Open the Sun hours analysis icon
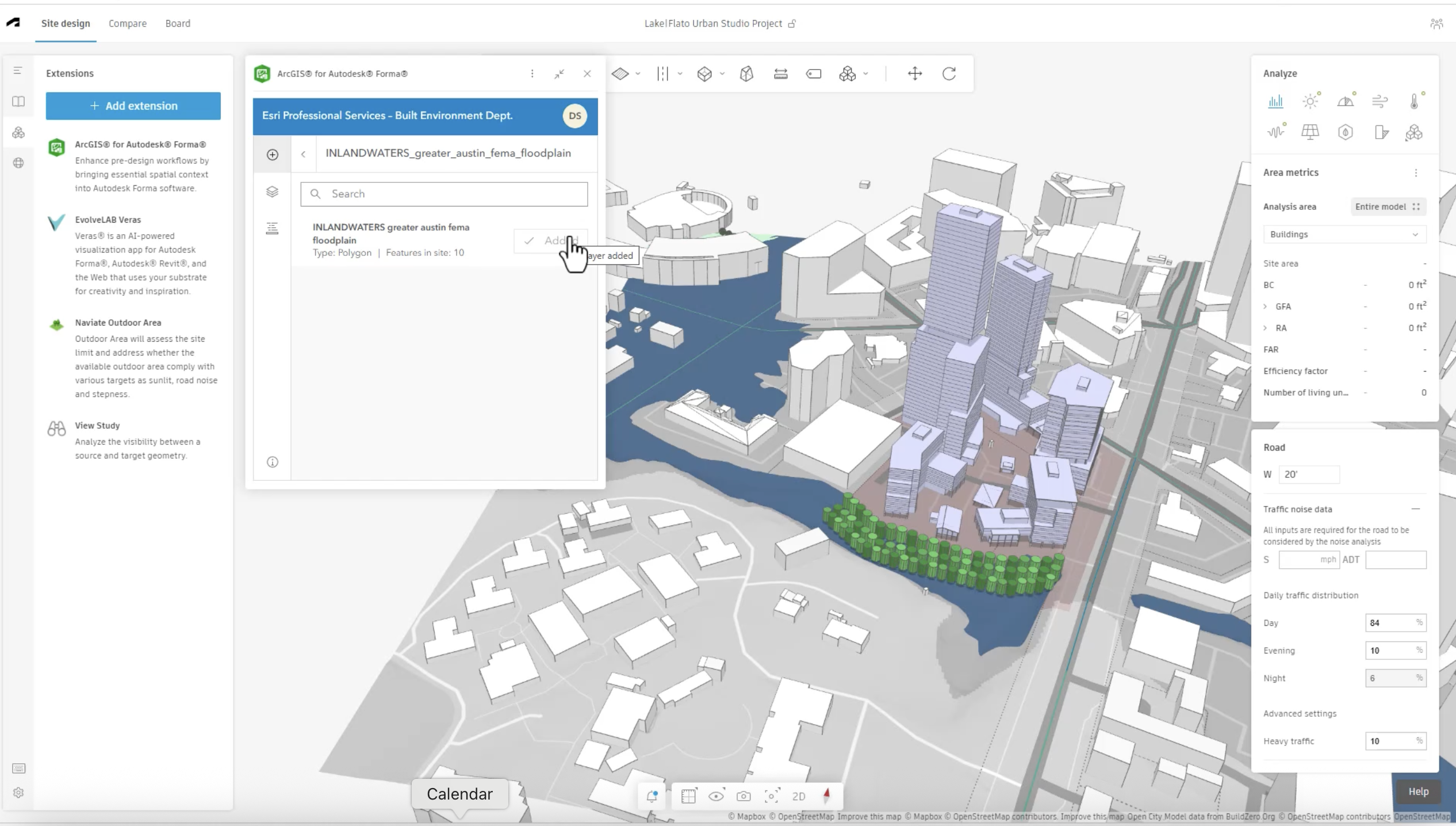The height and width of the screenshot is (826, 1456). [1310, 102]
